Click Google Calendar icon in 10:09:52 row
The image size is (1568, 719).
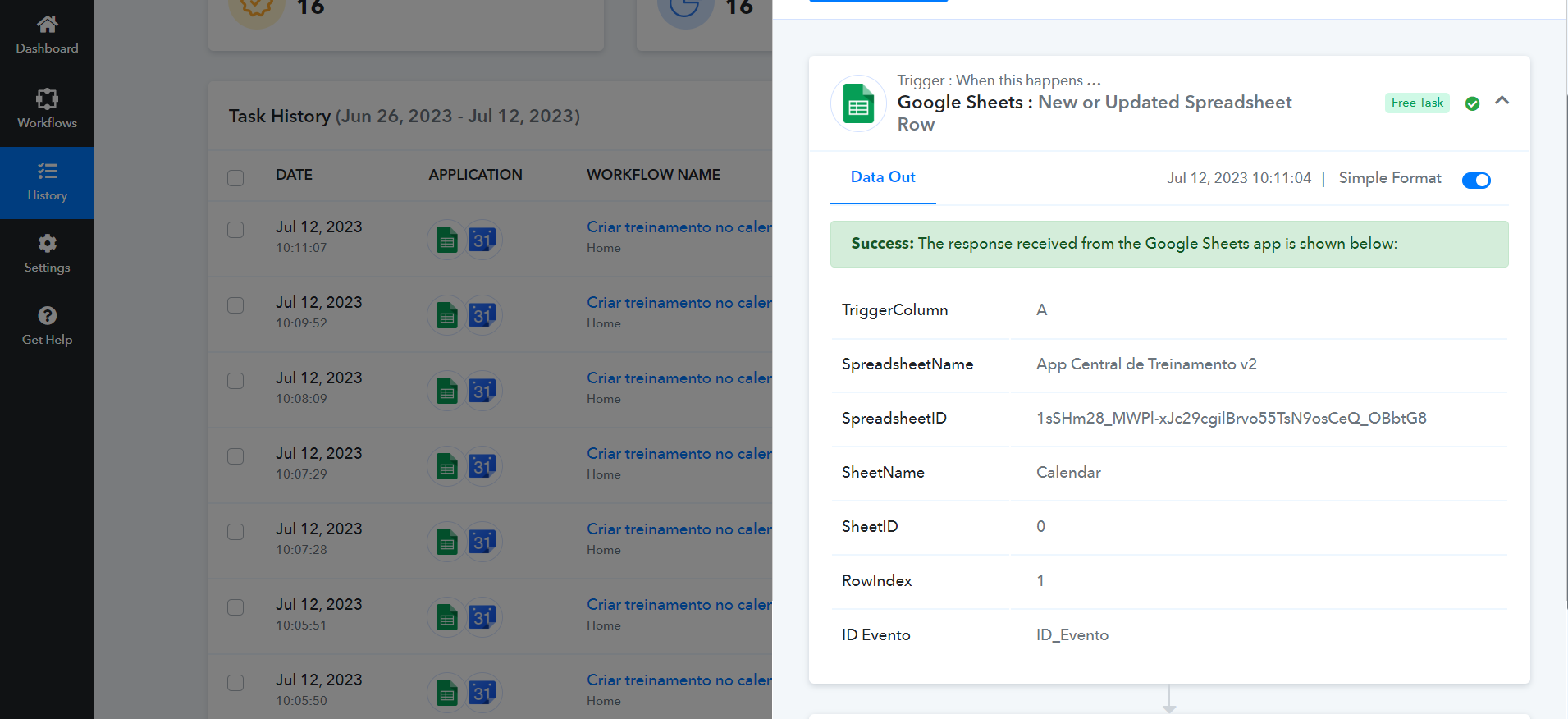pos(482,315)
